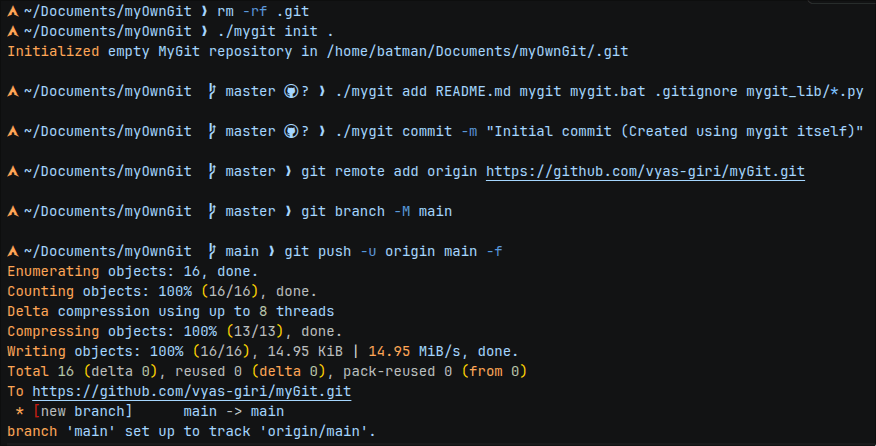Image resolution: width=876 pixels, height=446 pixels.
Task: Click the commit message "Initial commit (Created using mygit itself)"
Action: [x=674, y=131]
